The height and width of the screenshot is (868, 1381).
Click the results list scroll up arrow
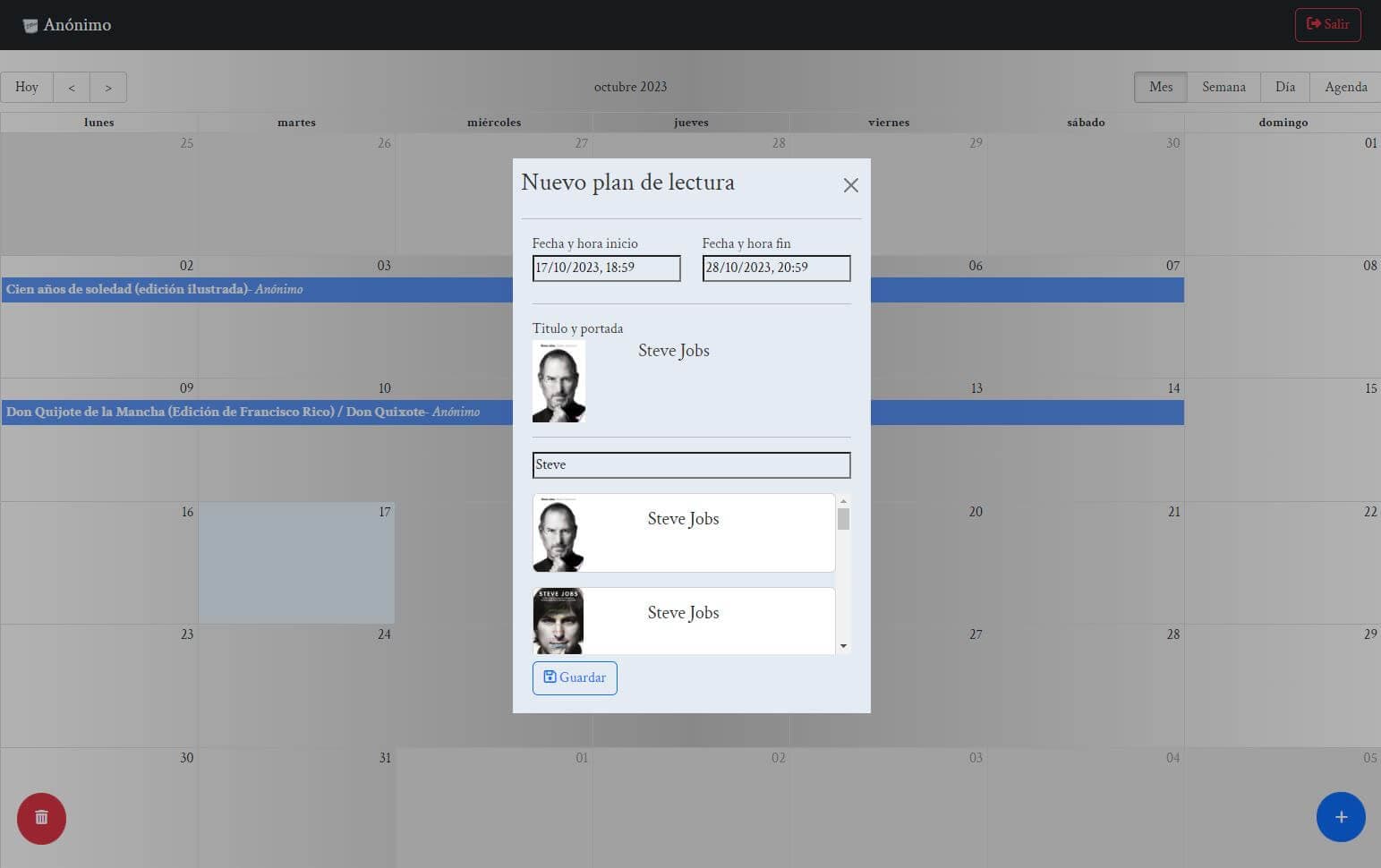[843, 501]
